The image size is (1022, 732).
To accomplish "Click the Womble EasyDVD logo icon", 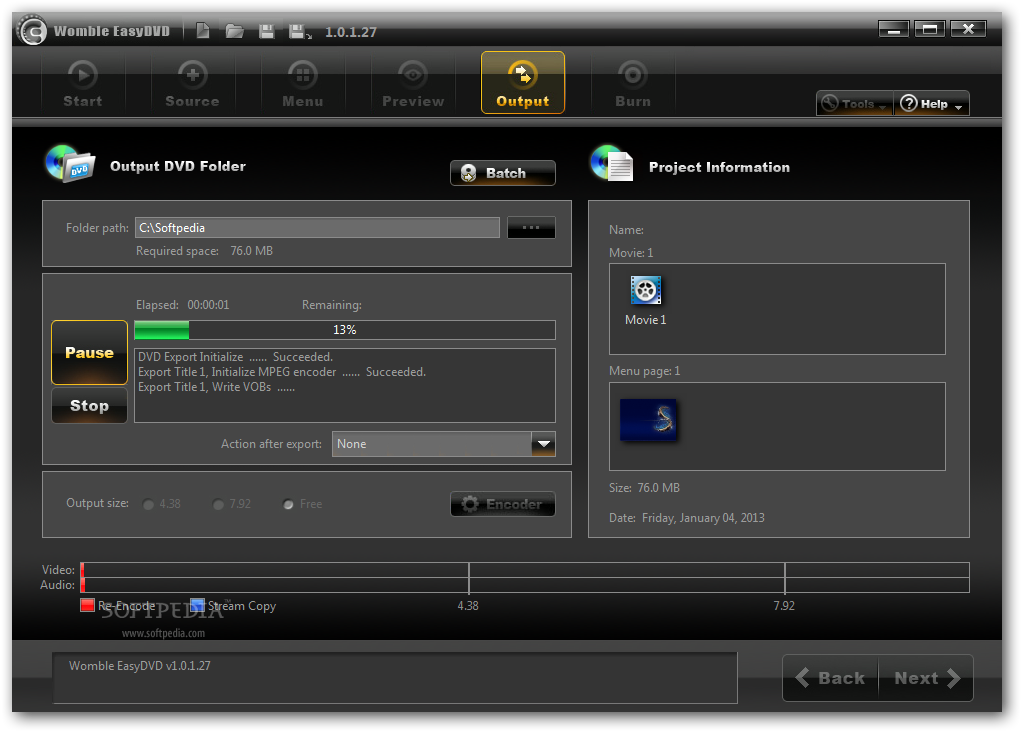I will click(32, 30).
